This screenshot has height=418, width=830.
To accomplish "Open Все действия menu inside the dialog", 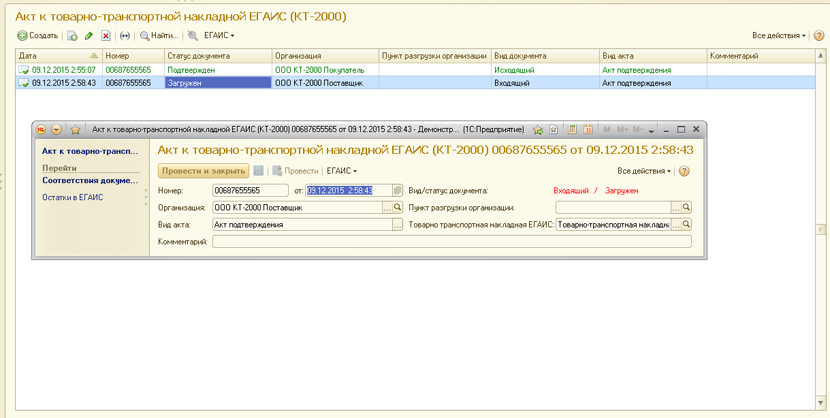I will coord(644,171).
